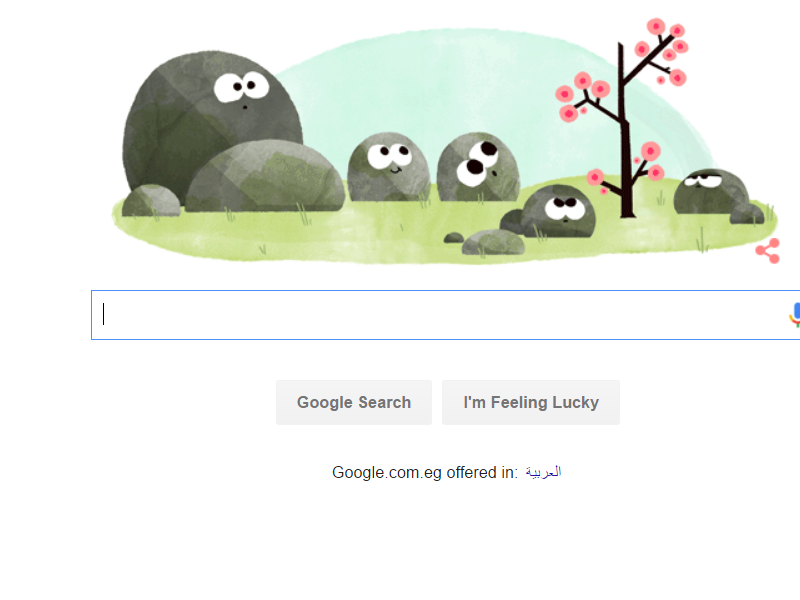Screen dimensions: 800x600
Task: Click the surprised rock beside the tree
Action: pos(558,211)
